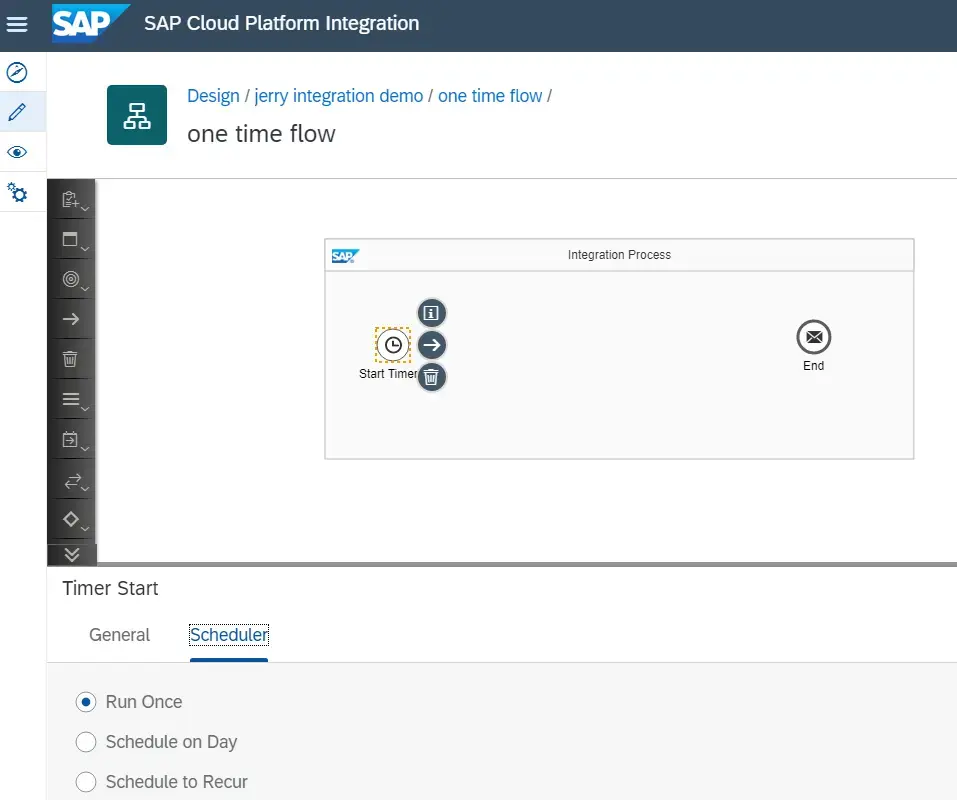Choose Schedule on Day scheduling
957x800 pixels.
86,741
